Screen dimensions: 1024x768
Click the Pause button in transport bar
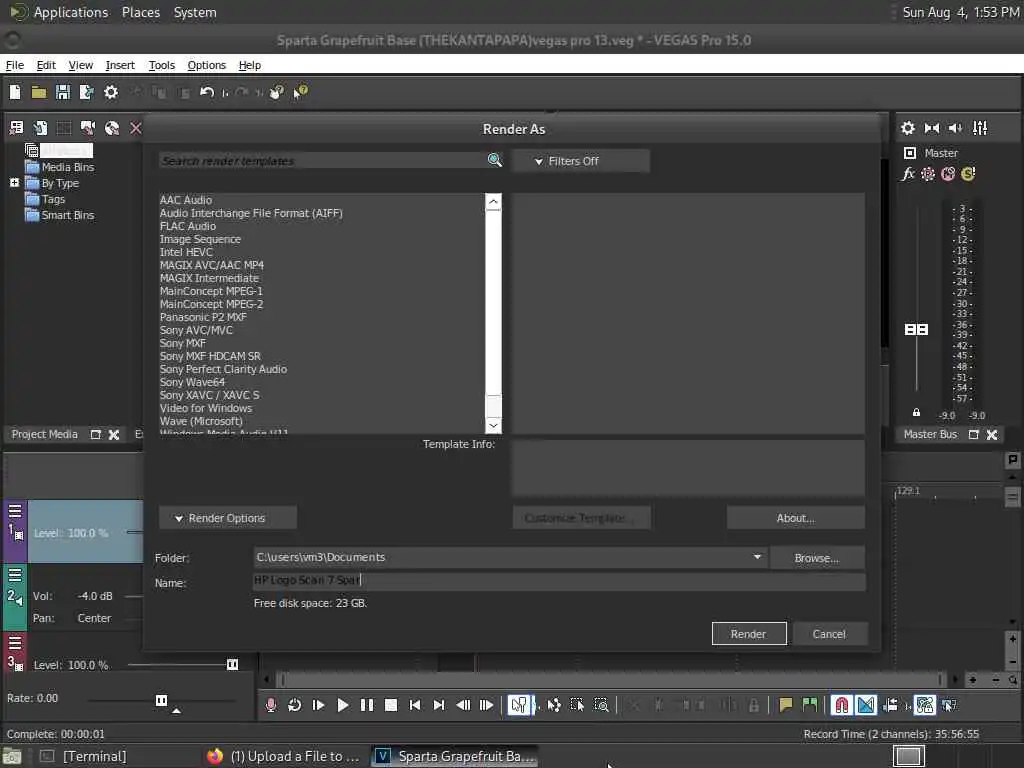coord(366,705)
